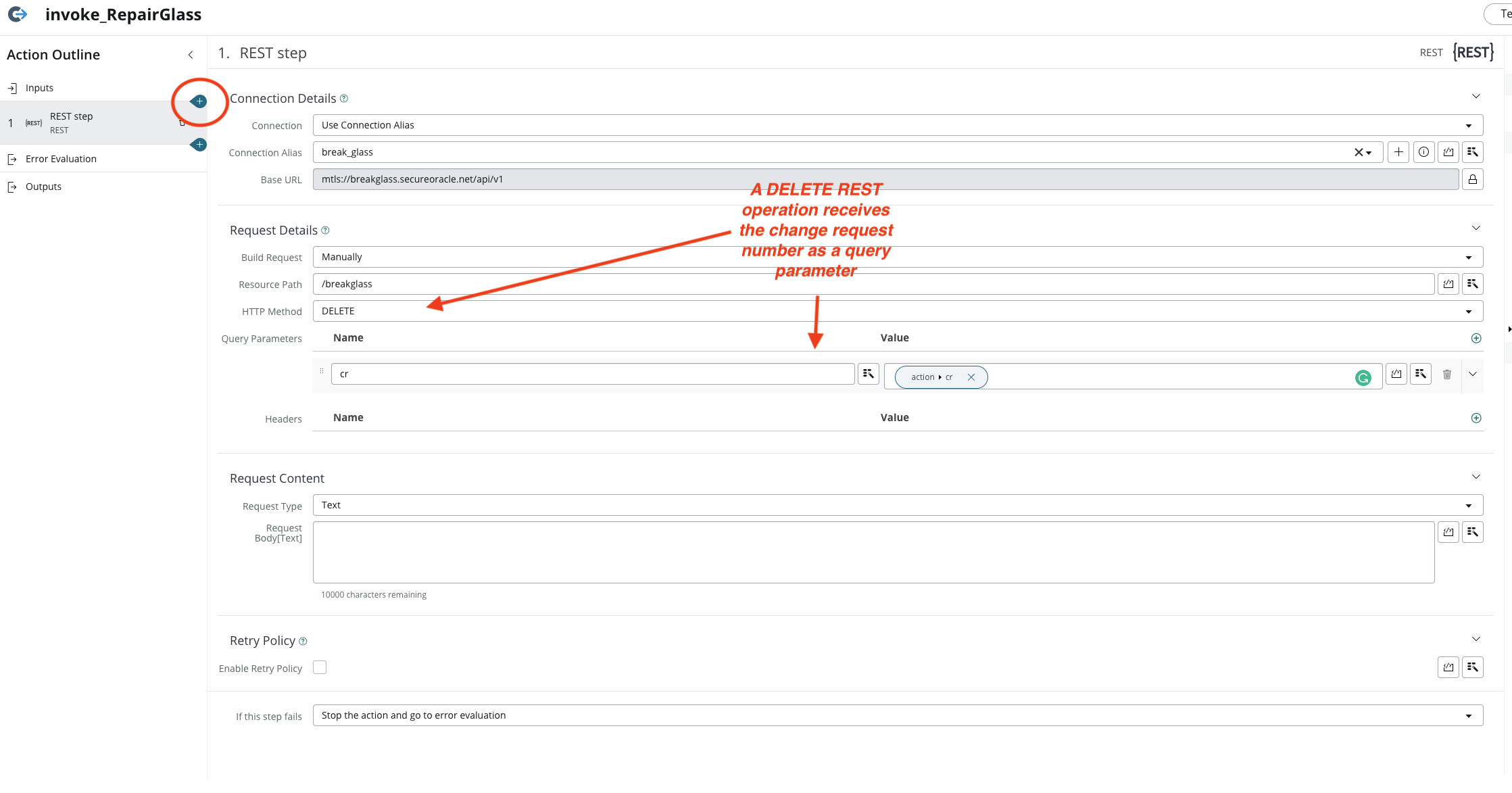Add a new header row

[x=1476, y=418]
